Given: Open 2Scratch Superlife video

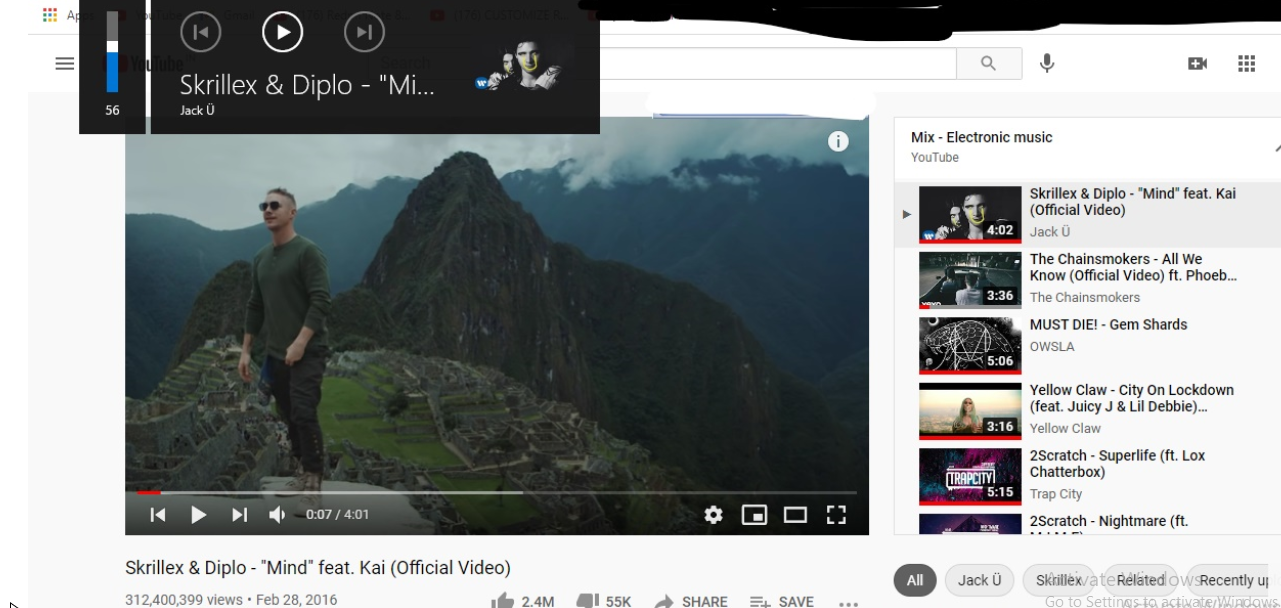Looking at the screenshot, I should tap(1087, 476).
